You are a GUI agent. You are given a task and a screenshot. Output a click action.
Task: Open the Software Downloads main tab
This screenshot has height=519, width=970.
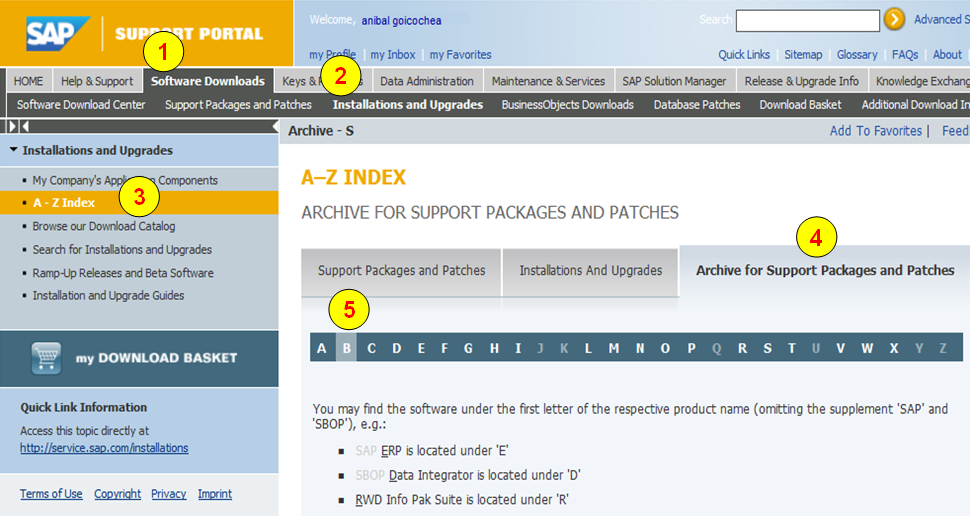[x=208, y=81]
